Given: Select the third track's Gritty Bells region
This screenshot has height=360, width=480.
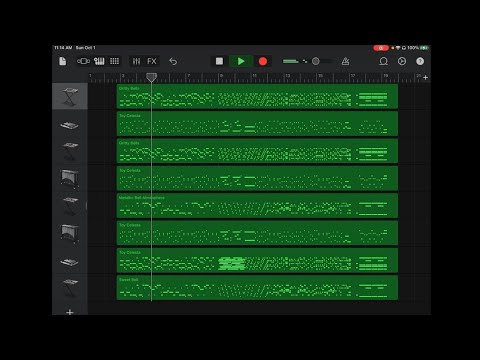Looking at the screenshot, I should pyautogui.click(x=257, y=151).
